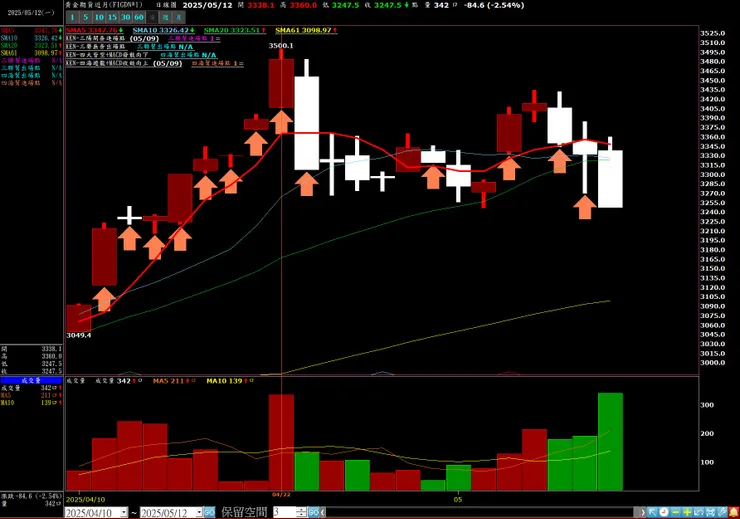This screenshot has width=740, height=519.
Task: Click the MA5 211 volume indicator label
Action: pyautogui.click(x=175, y=381)
